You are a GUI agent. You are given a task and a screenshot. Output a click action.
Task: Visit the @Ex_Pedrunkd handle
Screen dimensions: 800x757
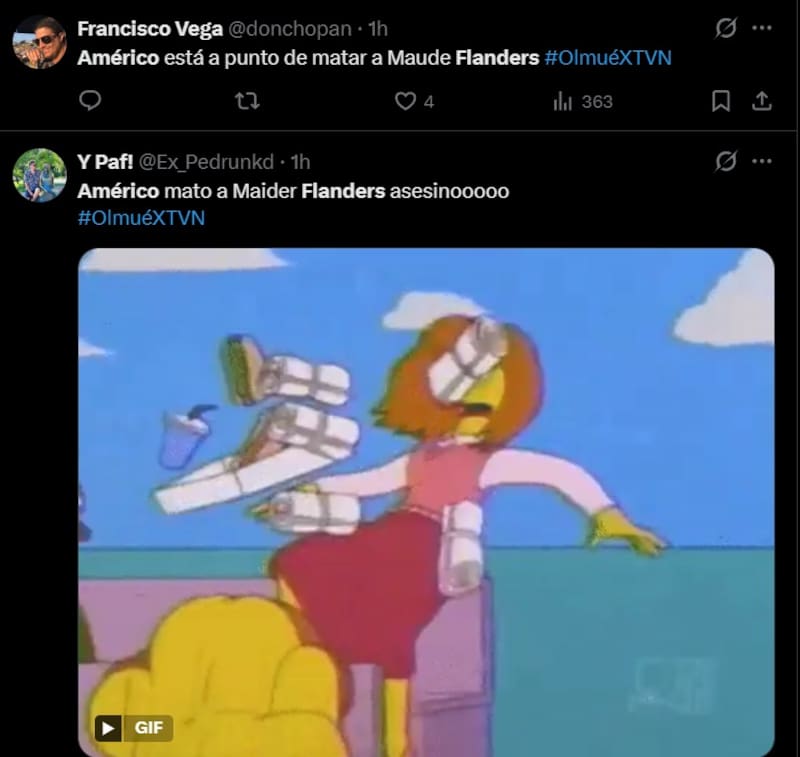click(x=206, y=162)
